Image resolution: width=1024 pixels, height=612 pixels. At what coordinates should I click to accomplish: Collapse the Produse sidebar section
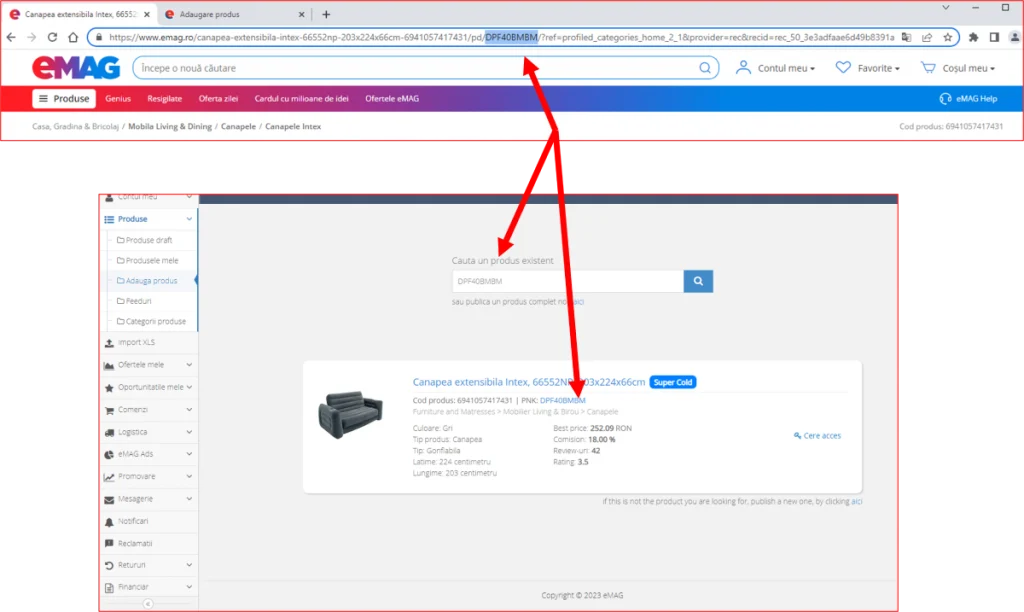(189, 219)
